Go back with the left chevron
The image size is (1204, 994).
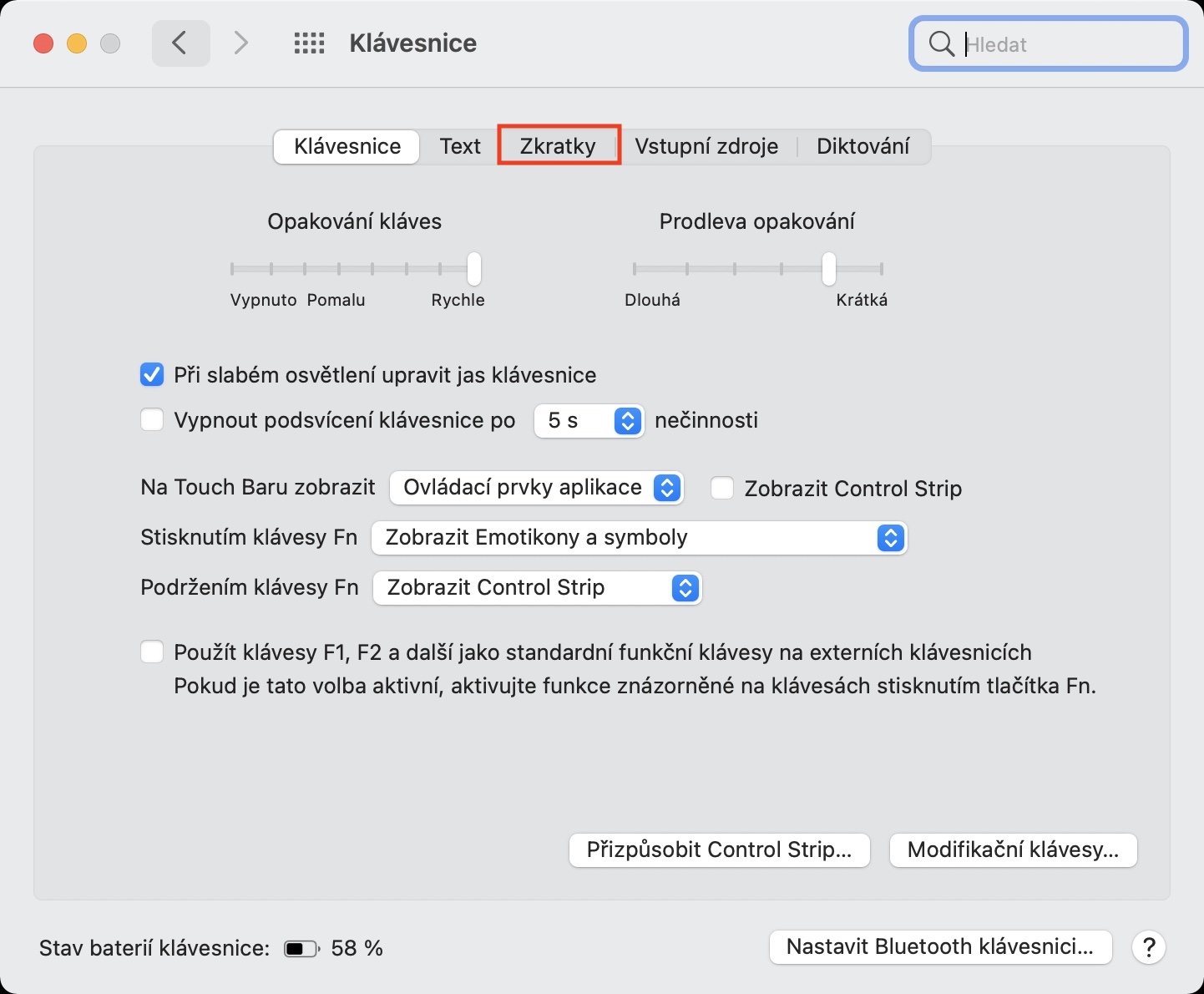pyautogui.click(x=180, y=43)
